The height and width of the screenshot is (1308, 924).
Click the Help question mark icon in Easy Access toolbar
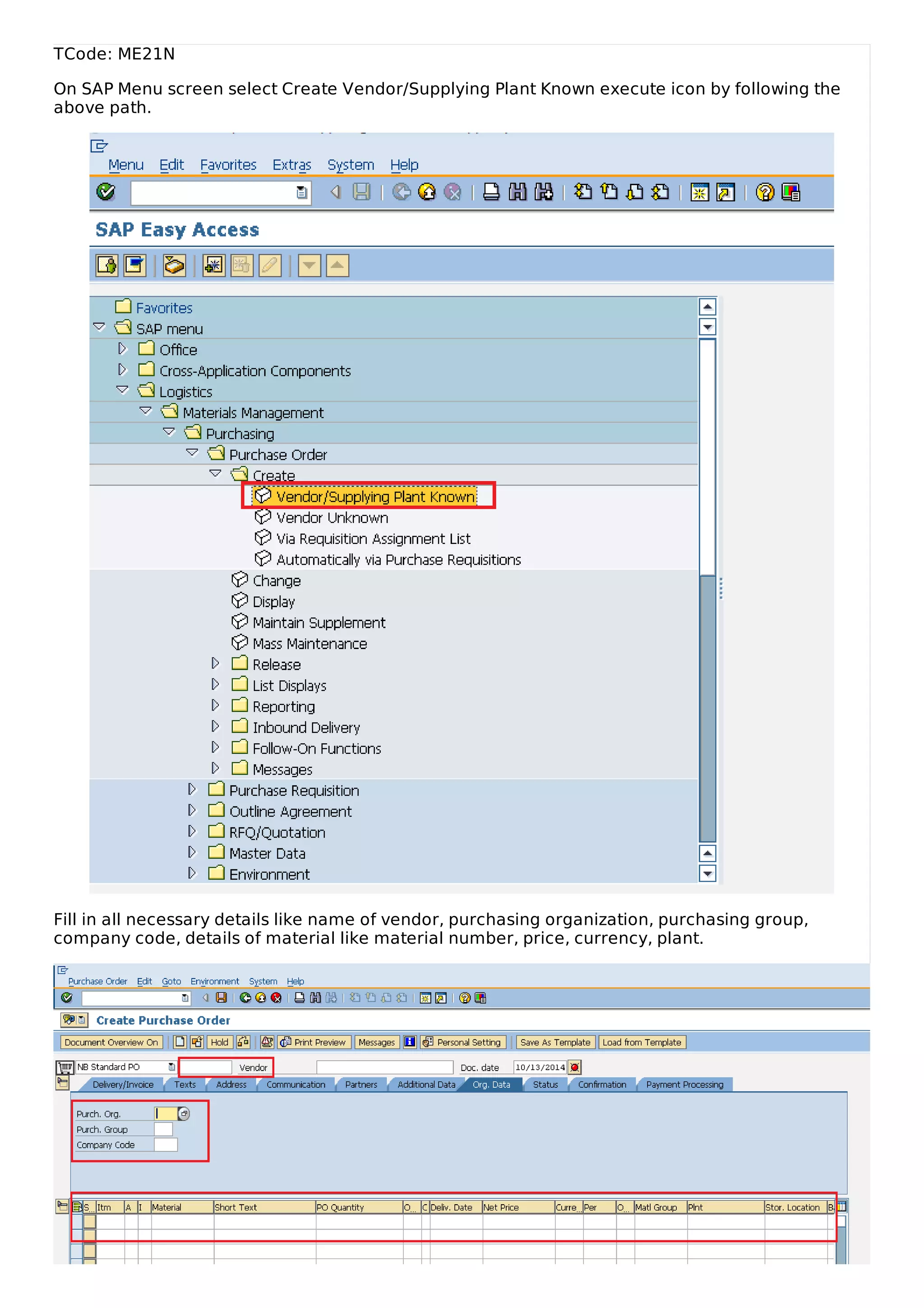point(765,192)
